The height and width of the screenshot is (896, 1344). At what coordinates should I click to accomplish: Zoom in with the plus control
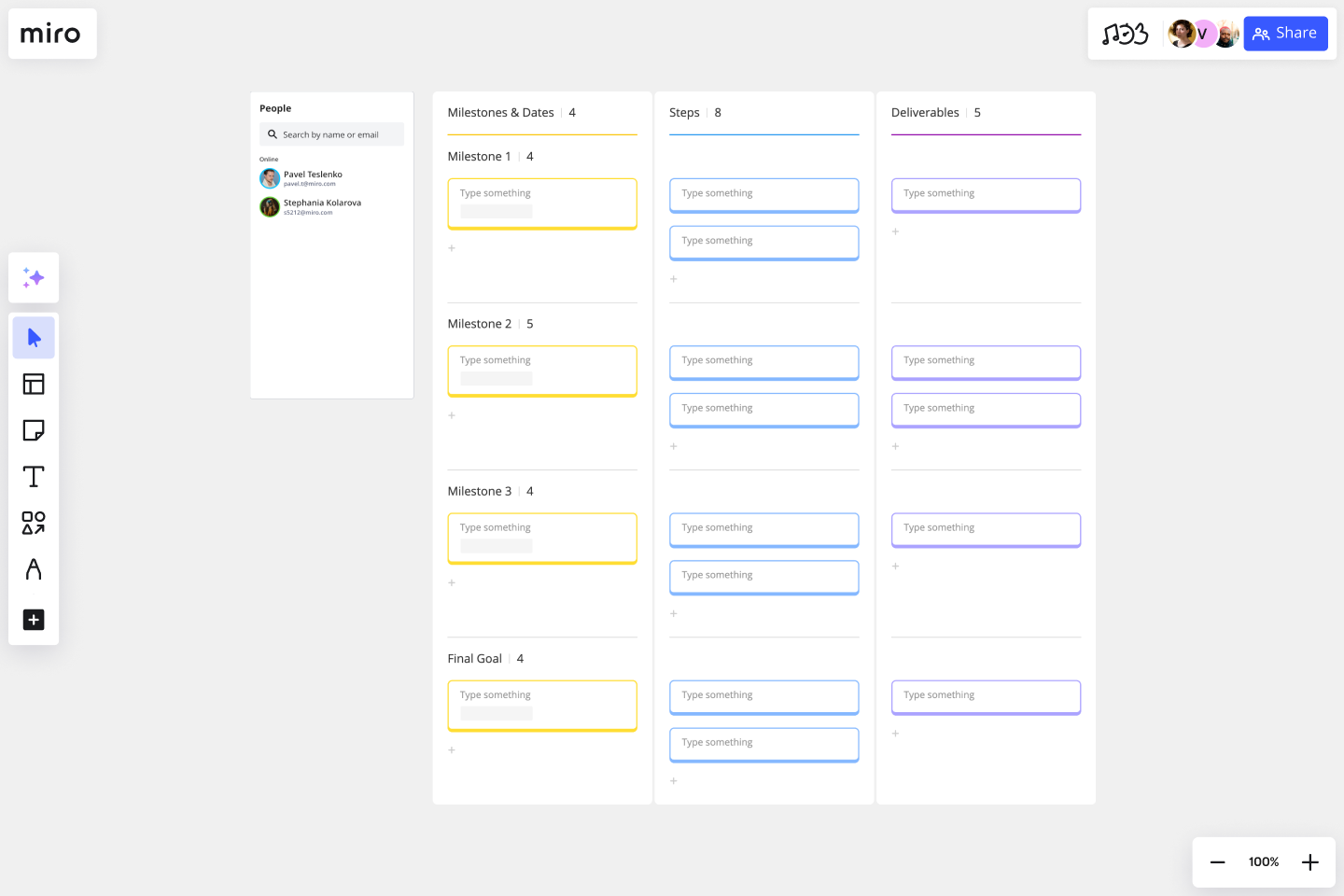click(x=1309, y=861)
